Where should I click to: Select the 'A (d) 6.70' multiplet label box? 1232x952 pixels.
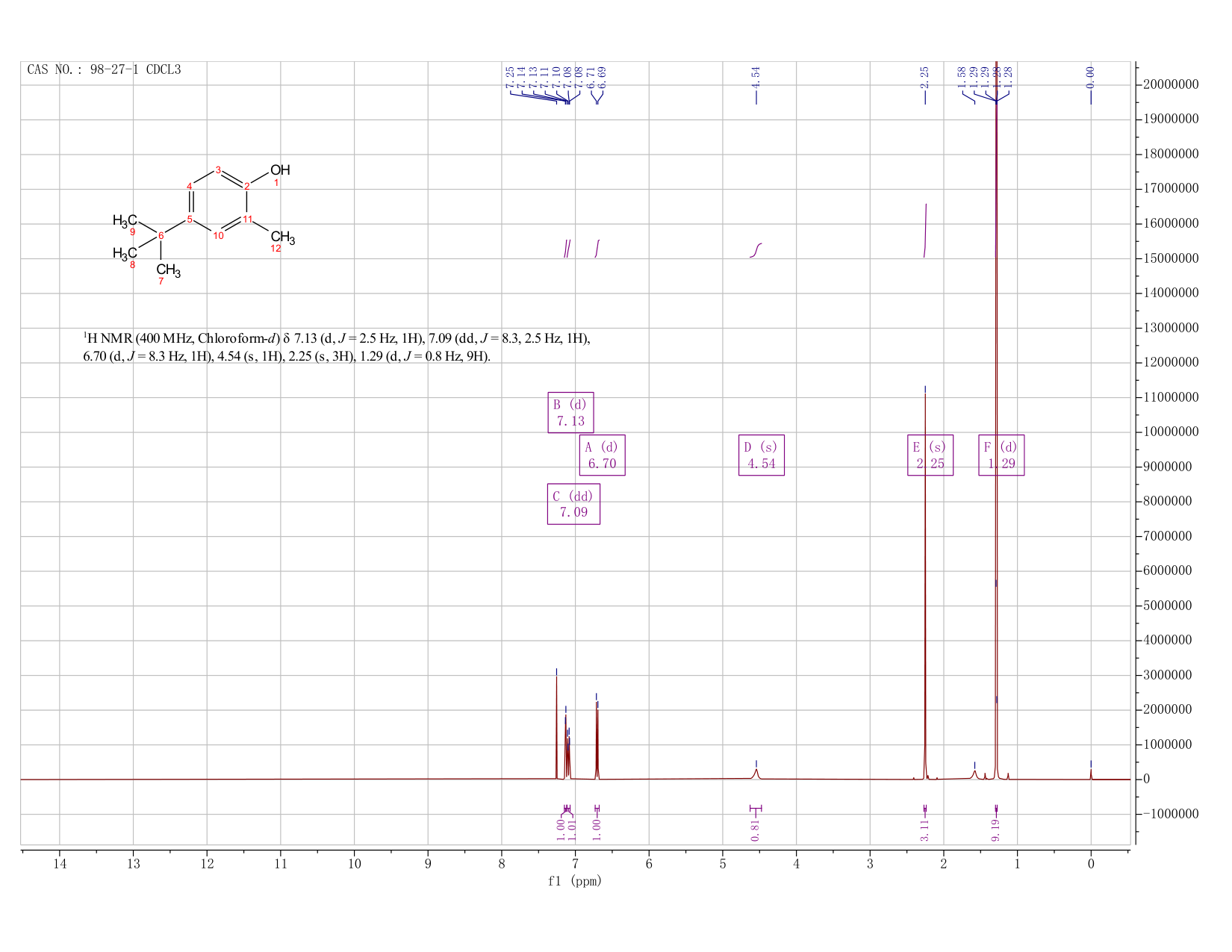[x=602, y=455]
